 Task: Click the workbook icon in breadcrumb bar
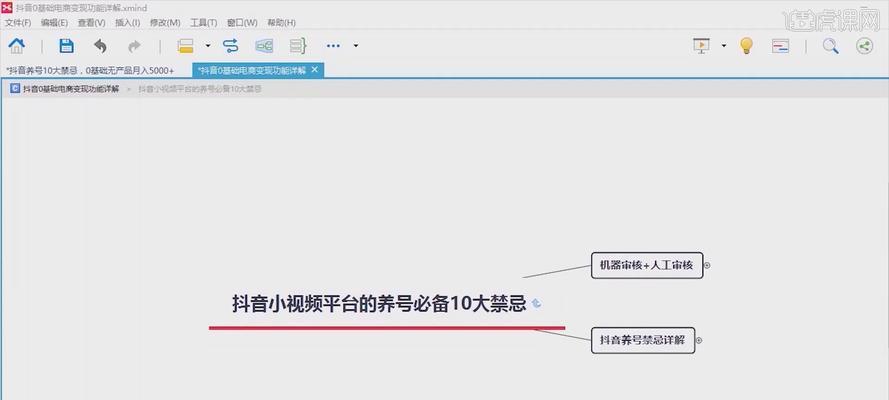click(15, 89)
